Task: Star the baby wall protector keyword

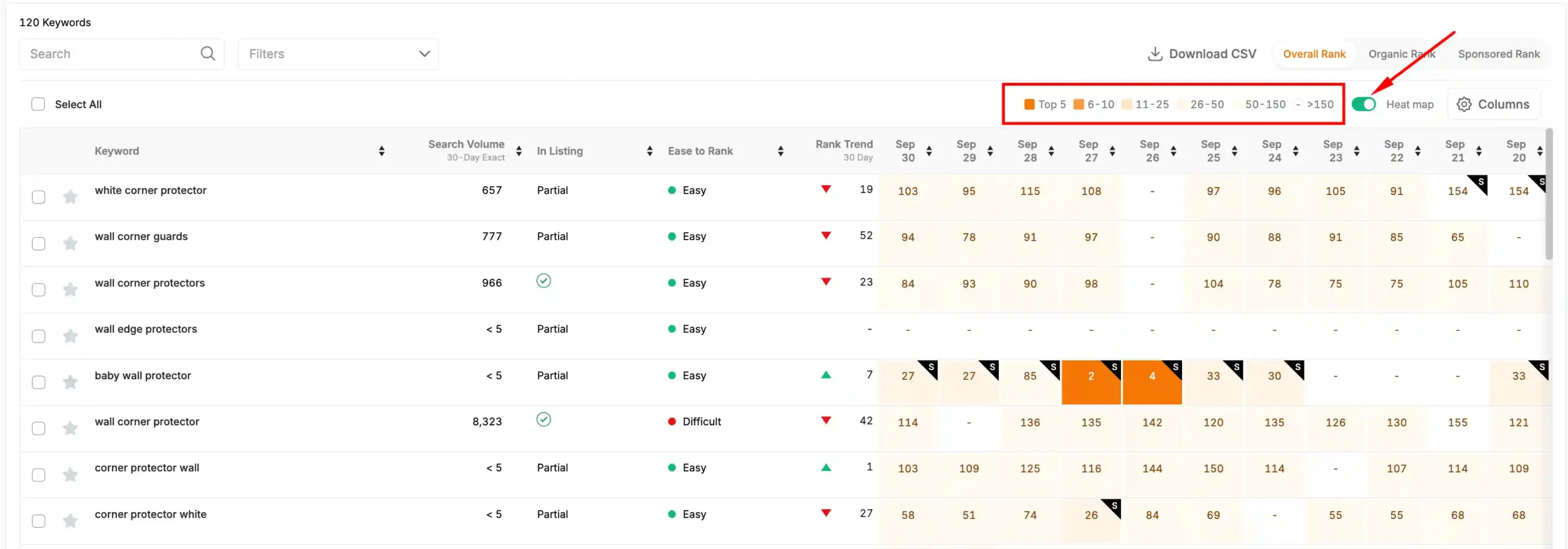Action: (70, 382)
